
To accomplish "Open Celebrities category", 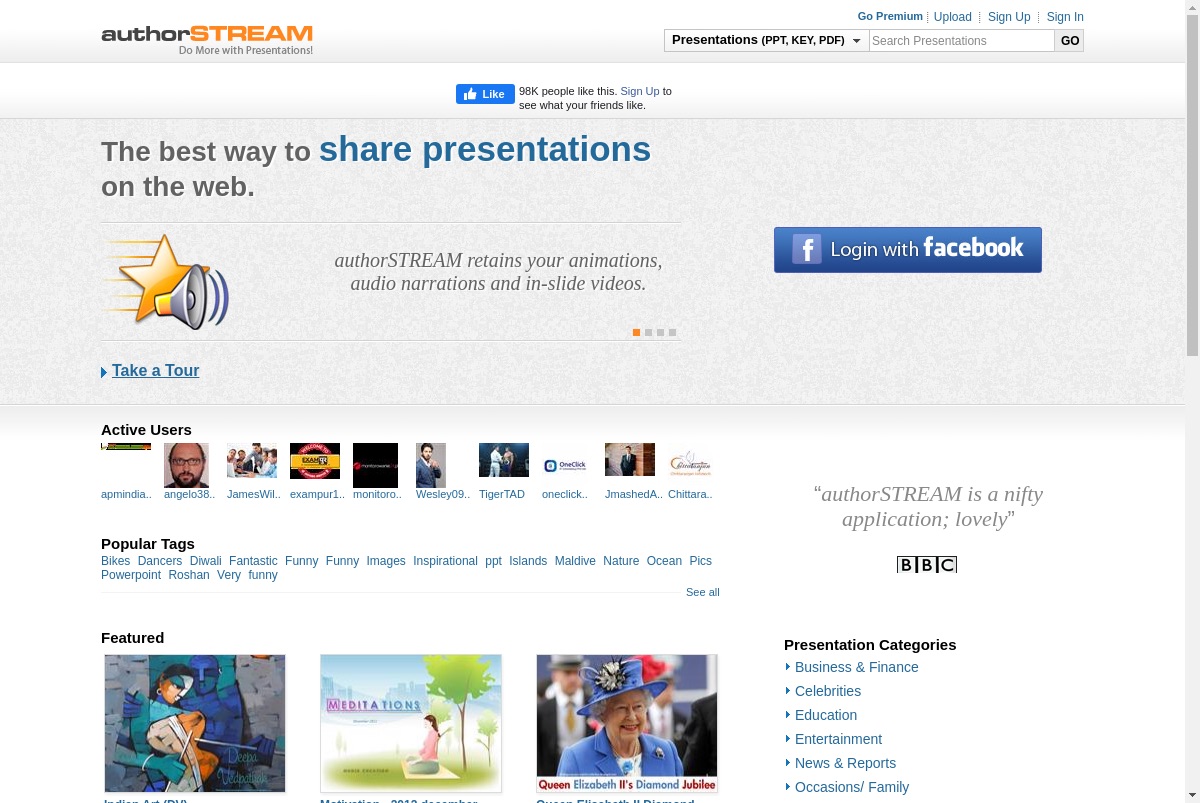I will [828, 691].
